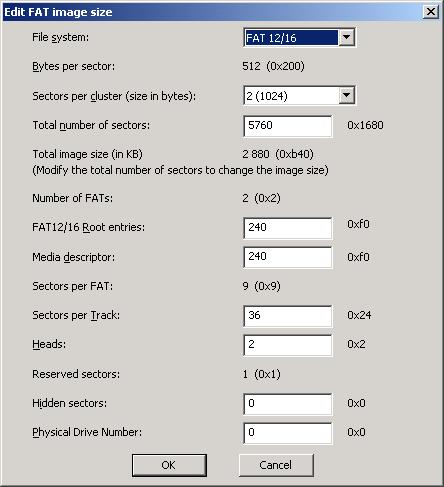Click the Physical Drive Number field
Image resolution: width=444 pixels, height=487 pixels.
click(288, 433)
